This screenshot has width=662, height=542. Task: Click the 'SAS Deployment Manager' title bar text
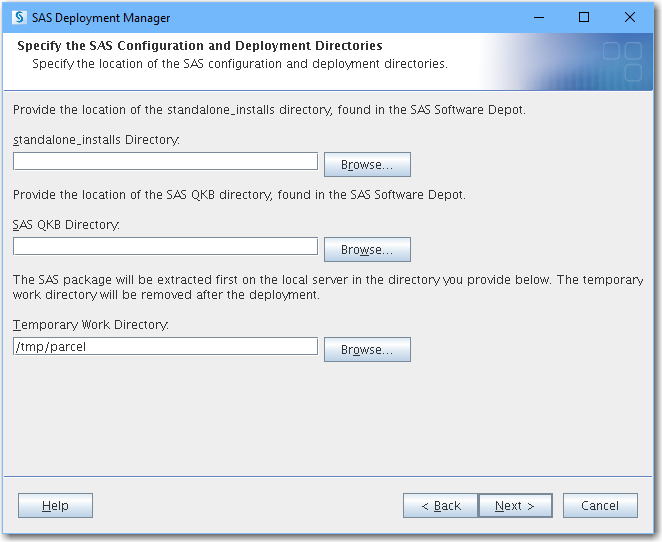click(101, 18)
